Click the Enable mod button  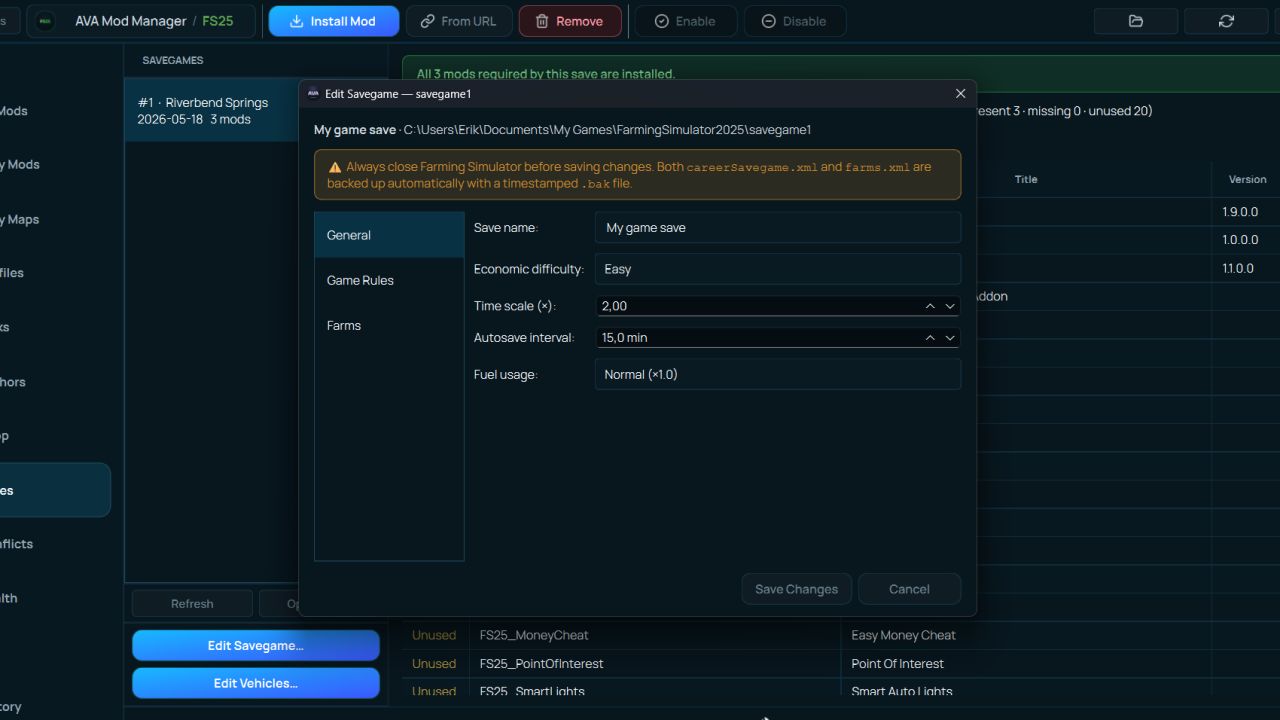tap(685, 21)
